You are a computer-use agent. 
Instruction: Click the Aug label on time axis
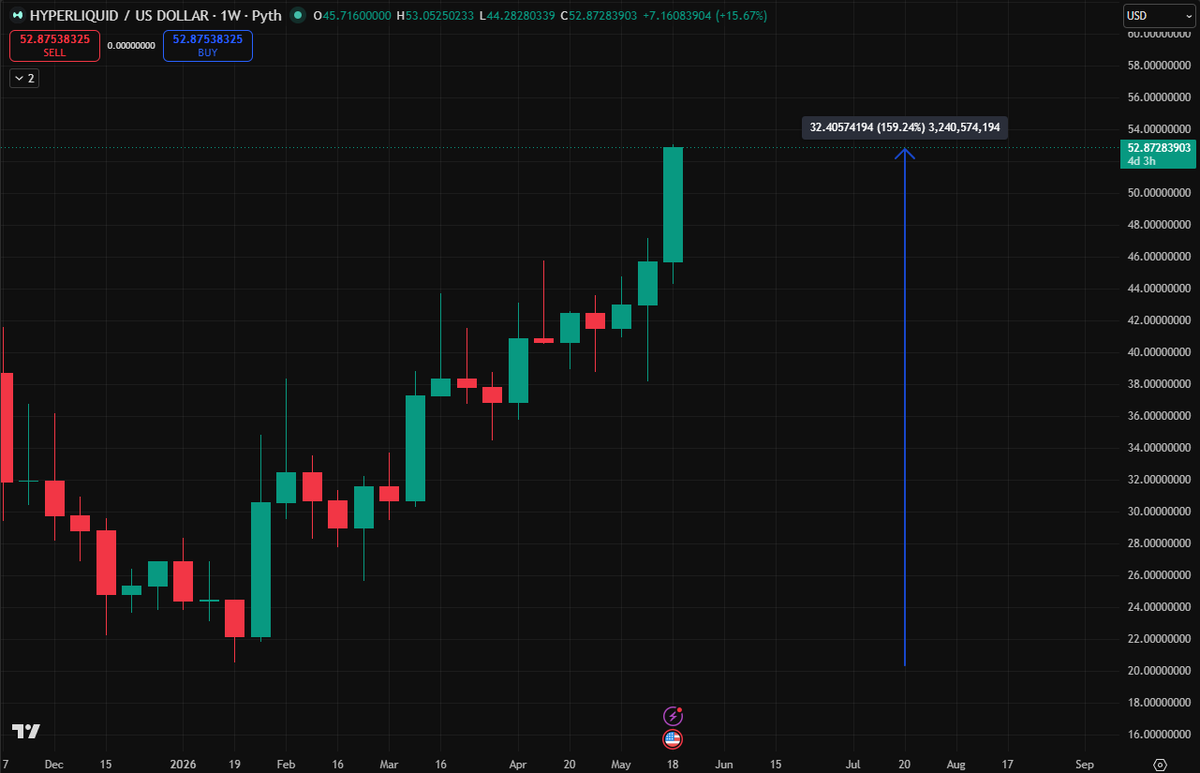pos(957,764)
